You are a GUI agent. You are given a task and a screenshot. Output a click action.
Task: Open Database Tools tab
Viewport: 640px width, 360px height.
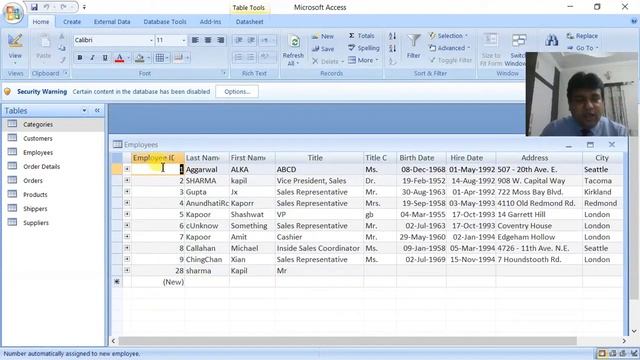pos(165,22)
